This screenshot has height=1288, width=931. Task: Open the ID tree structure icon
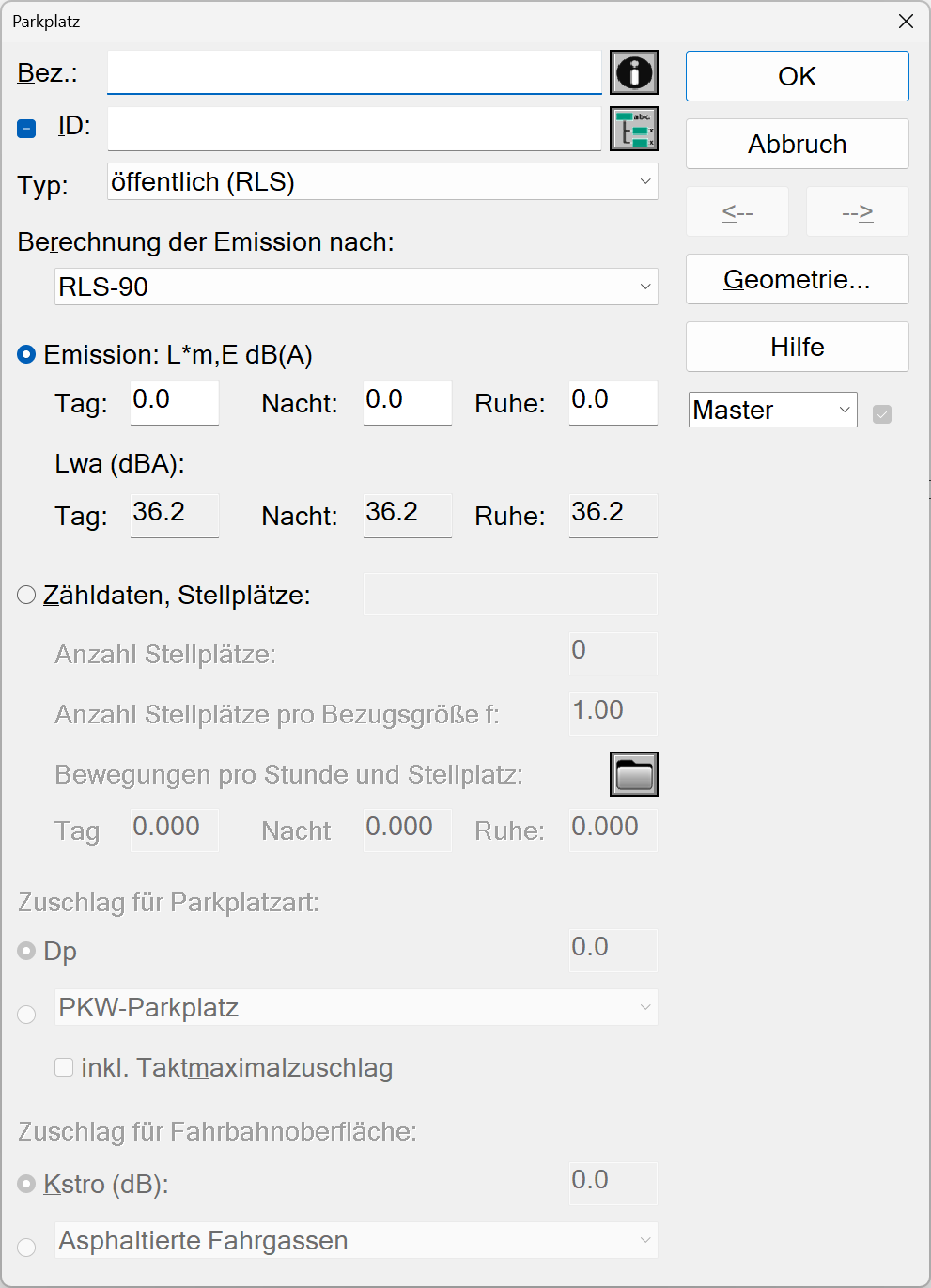click(634, 129)
